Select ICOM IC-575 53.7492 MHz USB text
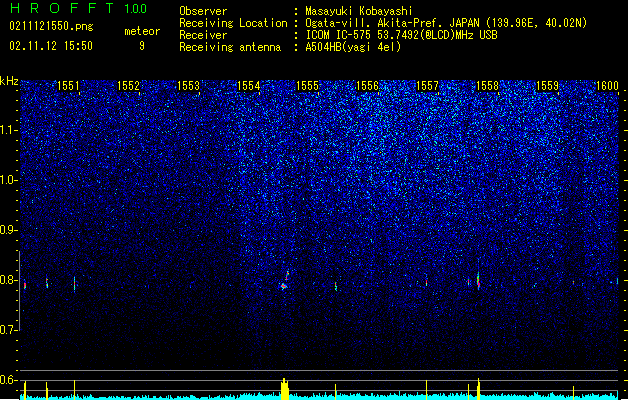 [401, 35]
